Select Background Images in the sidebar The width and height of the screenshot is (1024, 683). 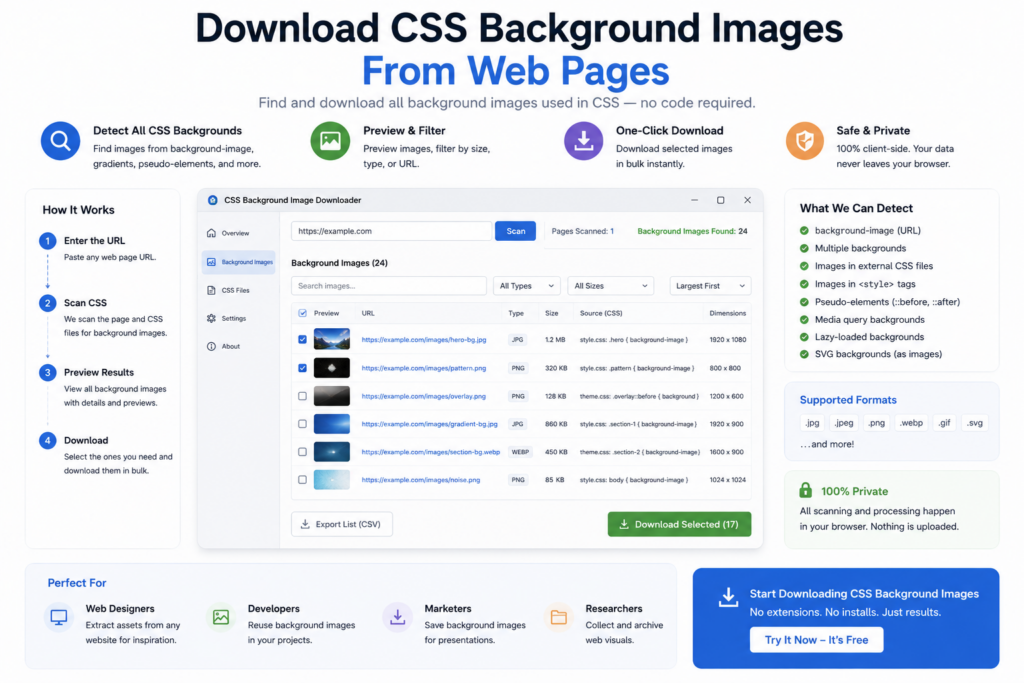click(238, 262)
